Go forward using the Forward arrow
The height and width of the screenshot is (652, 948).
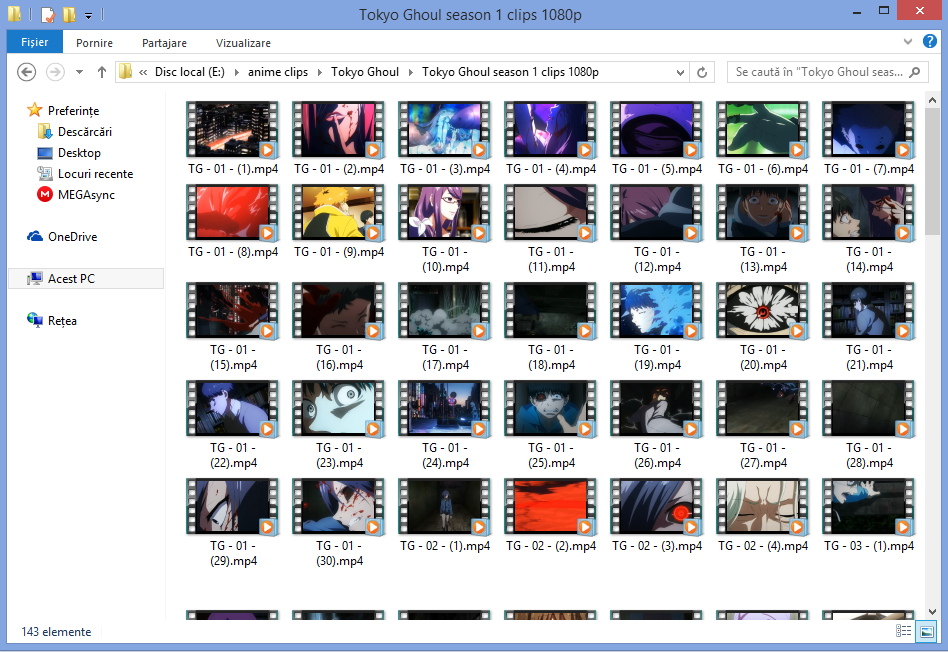(x=55, y=72)
